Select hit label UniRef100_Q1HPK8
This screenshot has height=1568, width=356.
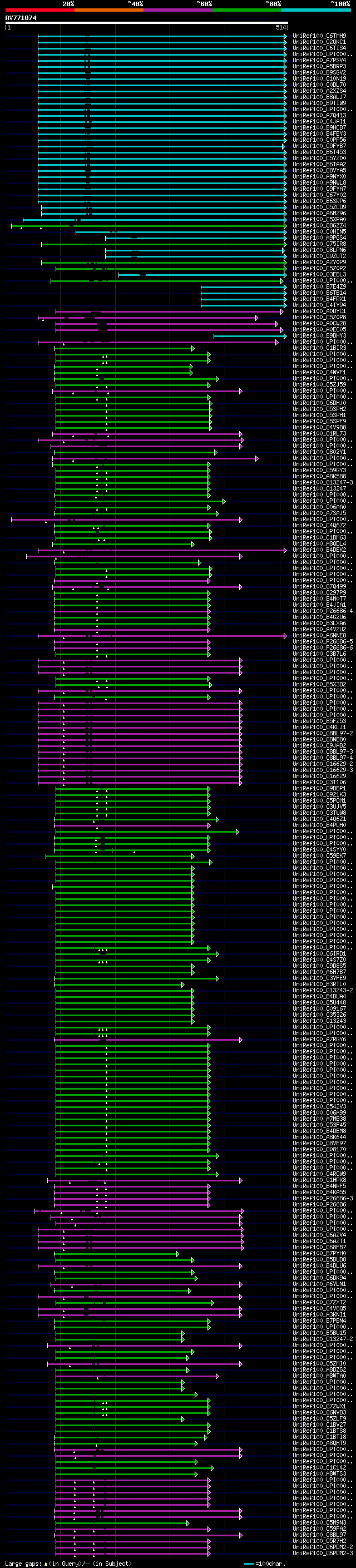point(319,1180)
